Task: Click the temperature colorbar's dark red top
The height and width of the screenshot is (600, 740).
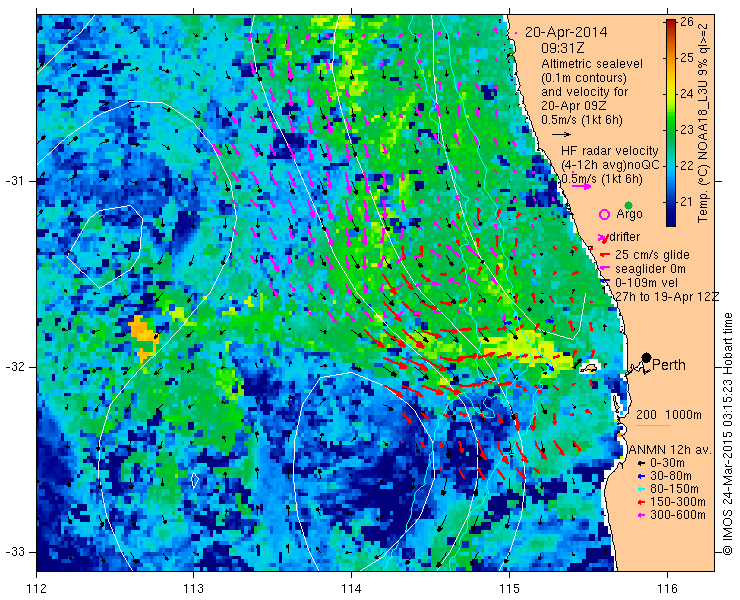Action: coord(670,24)
